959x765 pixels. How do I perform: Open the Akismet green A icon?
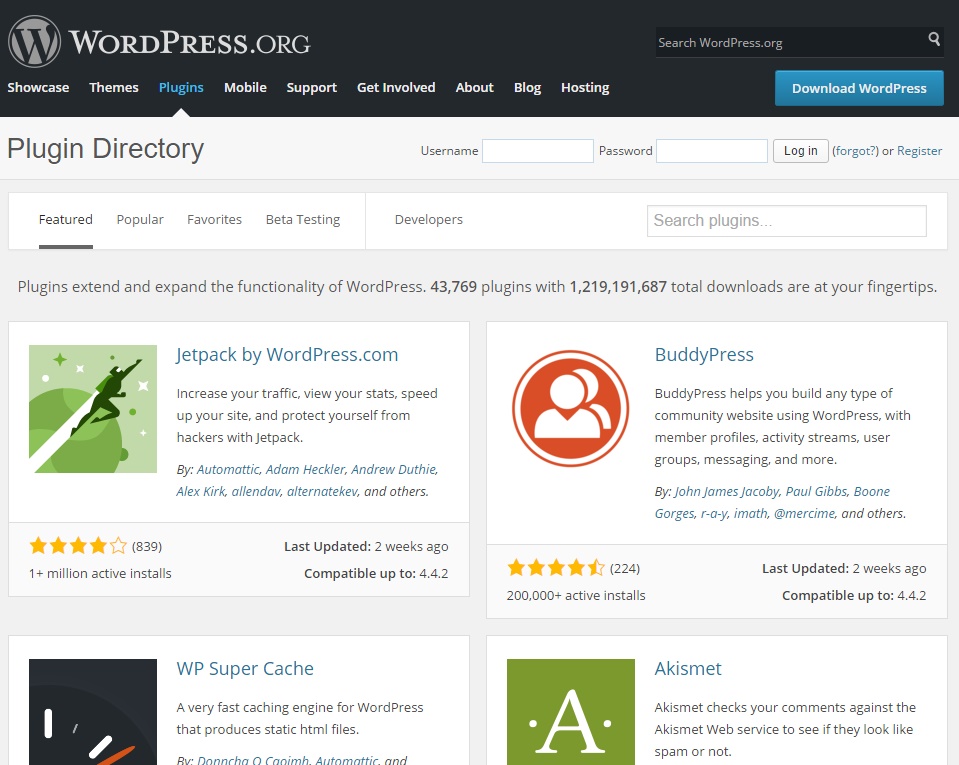pyautogui.click(x=571, y=712)
